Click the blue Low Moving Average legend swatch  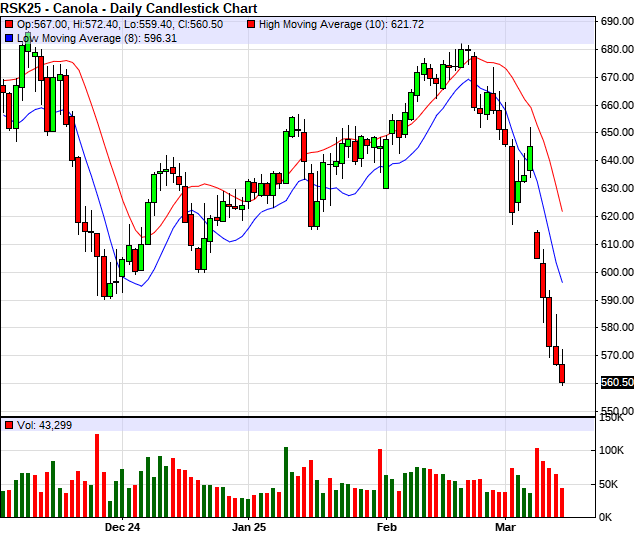pyautogui.click(x=9, y=38)
